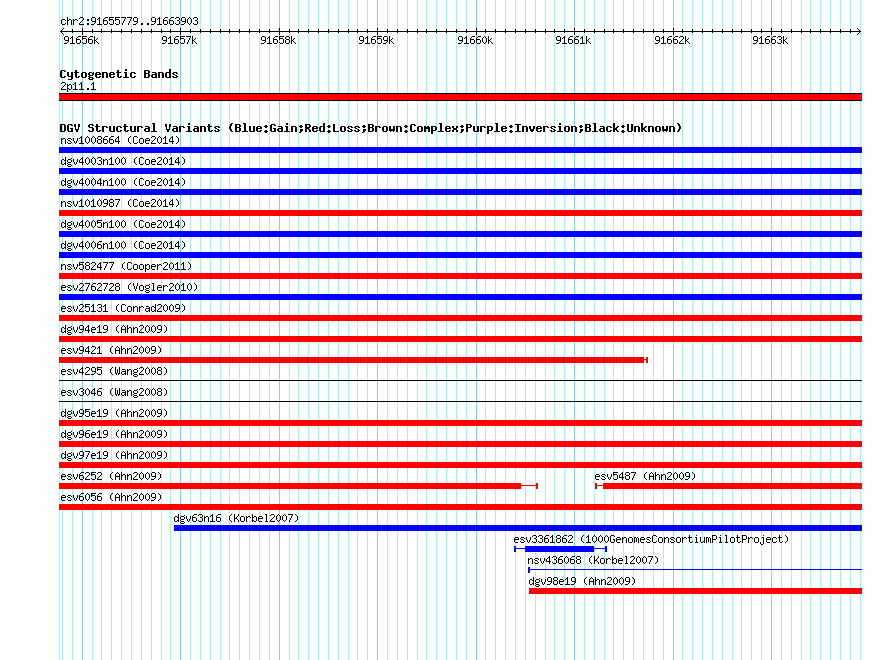Click the red loss bar of dgv97e19
The image size is (890, 660).
[x=460, y=465]
